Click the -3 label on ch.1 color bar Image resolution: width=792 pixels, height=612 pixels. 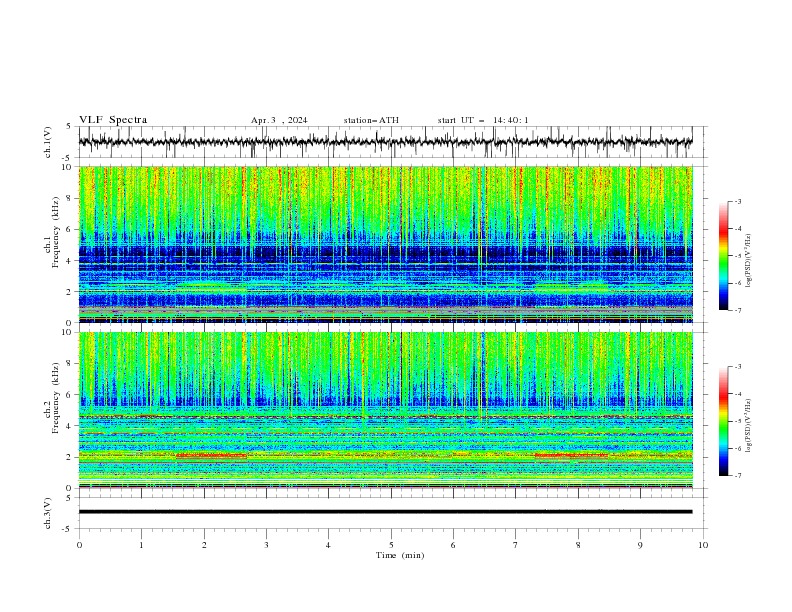tap(737, 201)
